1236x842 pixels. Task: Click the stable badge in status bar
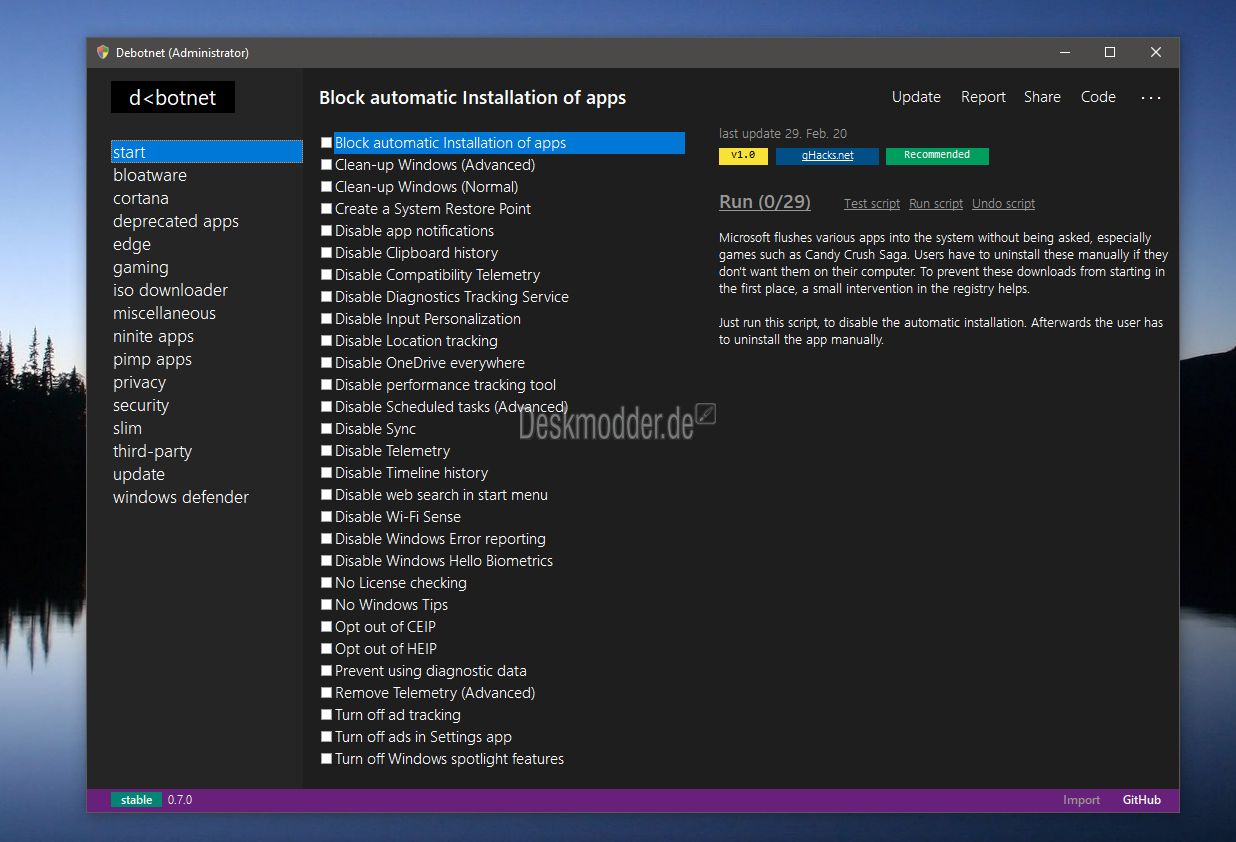click(x=136, y=800)
